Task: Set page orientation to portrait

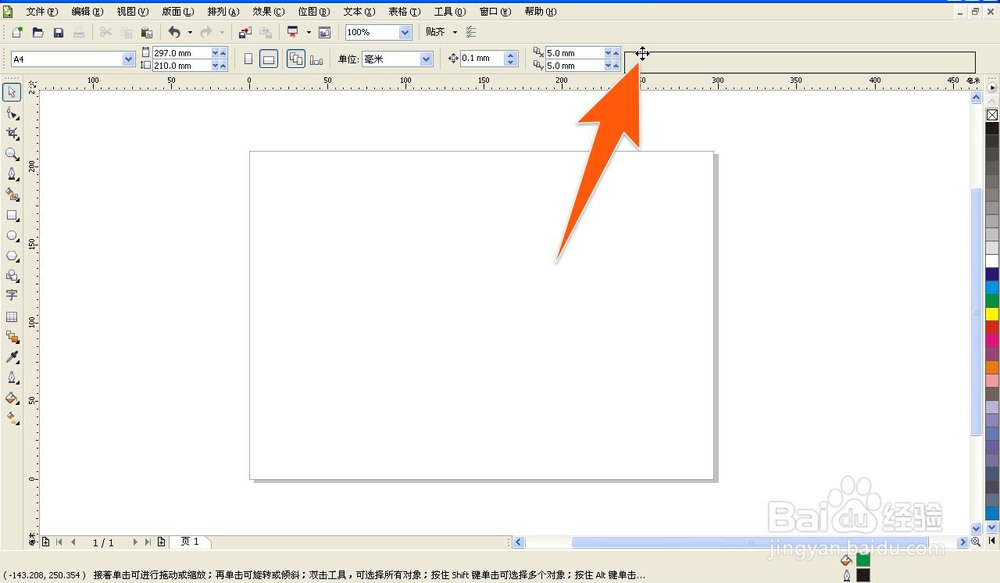Action: 248,59
